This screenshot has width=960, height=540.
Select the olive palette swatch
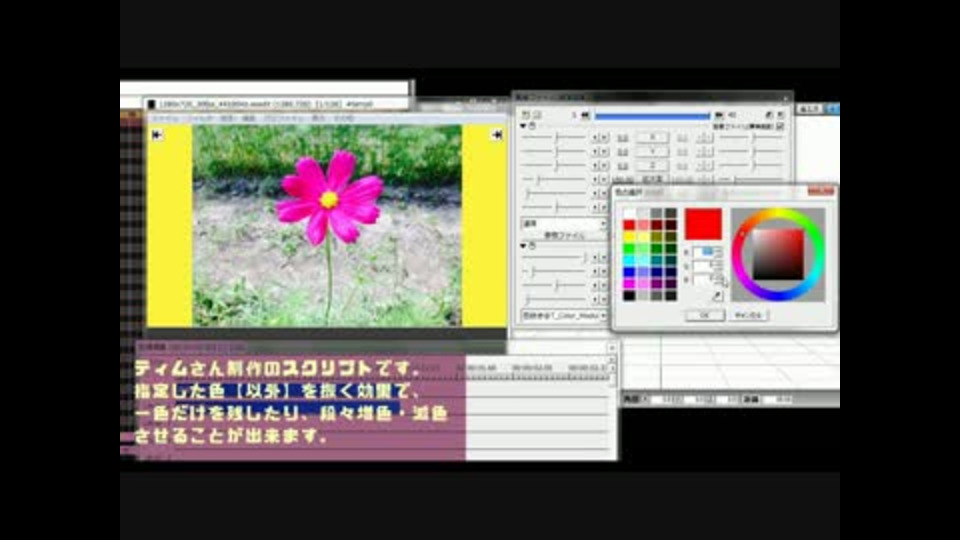point(657,236)
